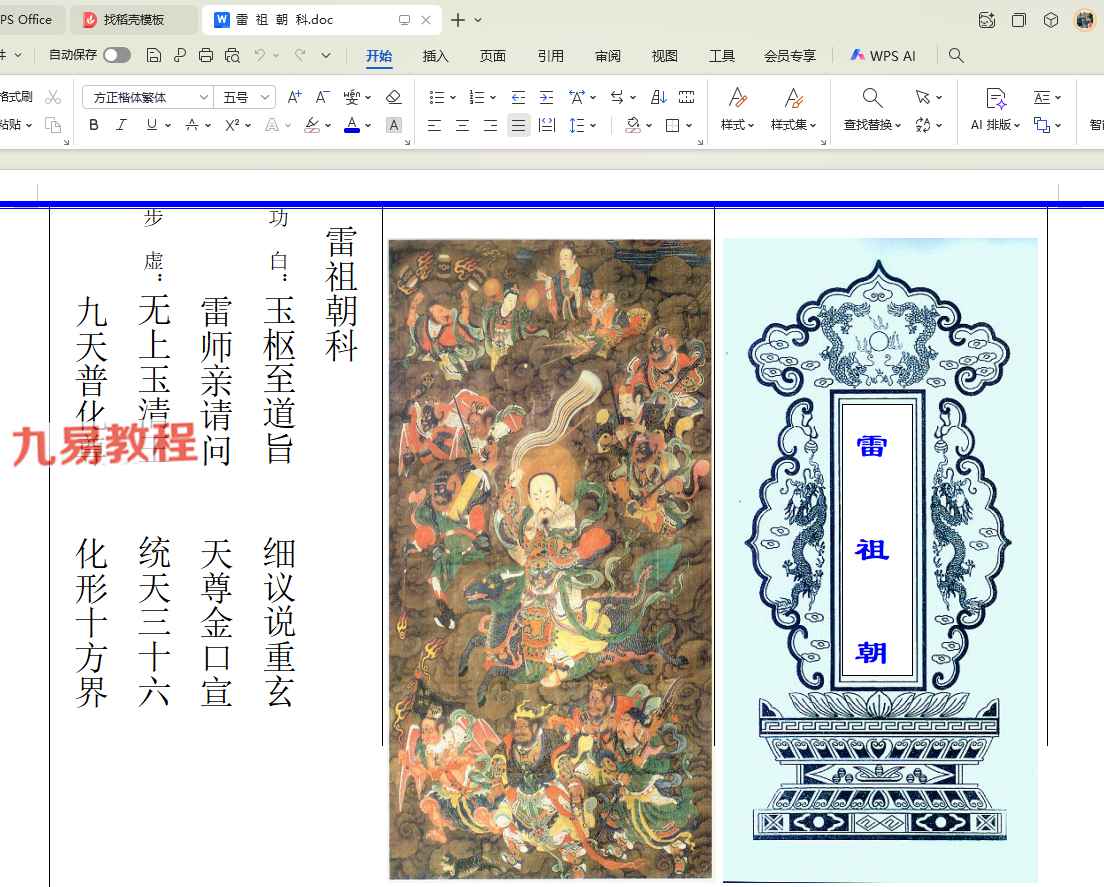The image size is (1104, 887).
Task: Toggle italic formatting
Action: [x=121, y=125]
